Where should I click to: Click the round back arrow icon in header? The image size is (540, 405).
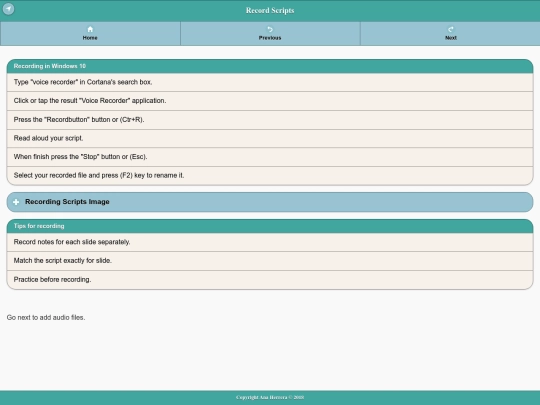9,9
